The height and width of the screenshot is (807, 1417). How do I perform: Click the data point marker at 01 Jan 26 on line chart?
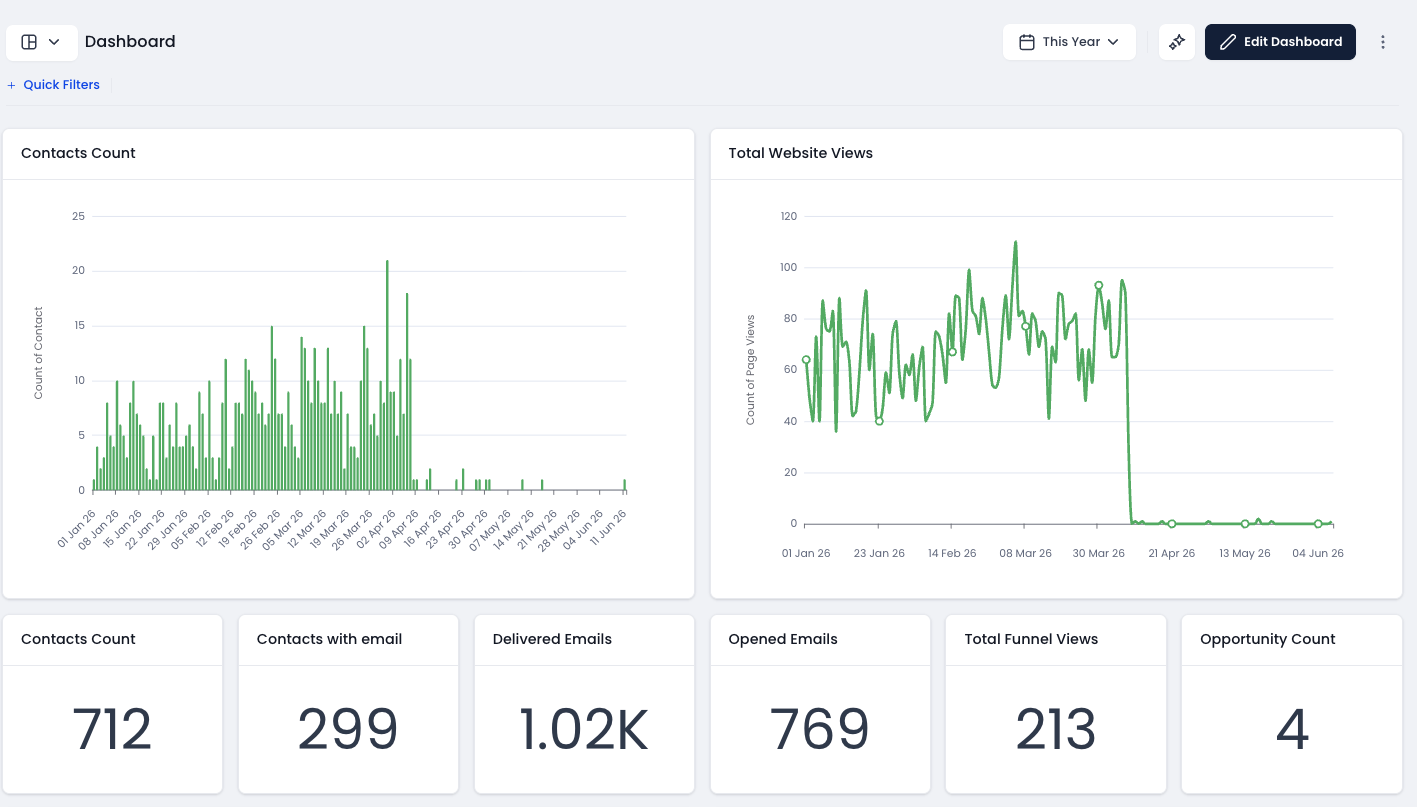[x=806, y=360]
